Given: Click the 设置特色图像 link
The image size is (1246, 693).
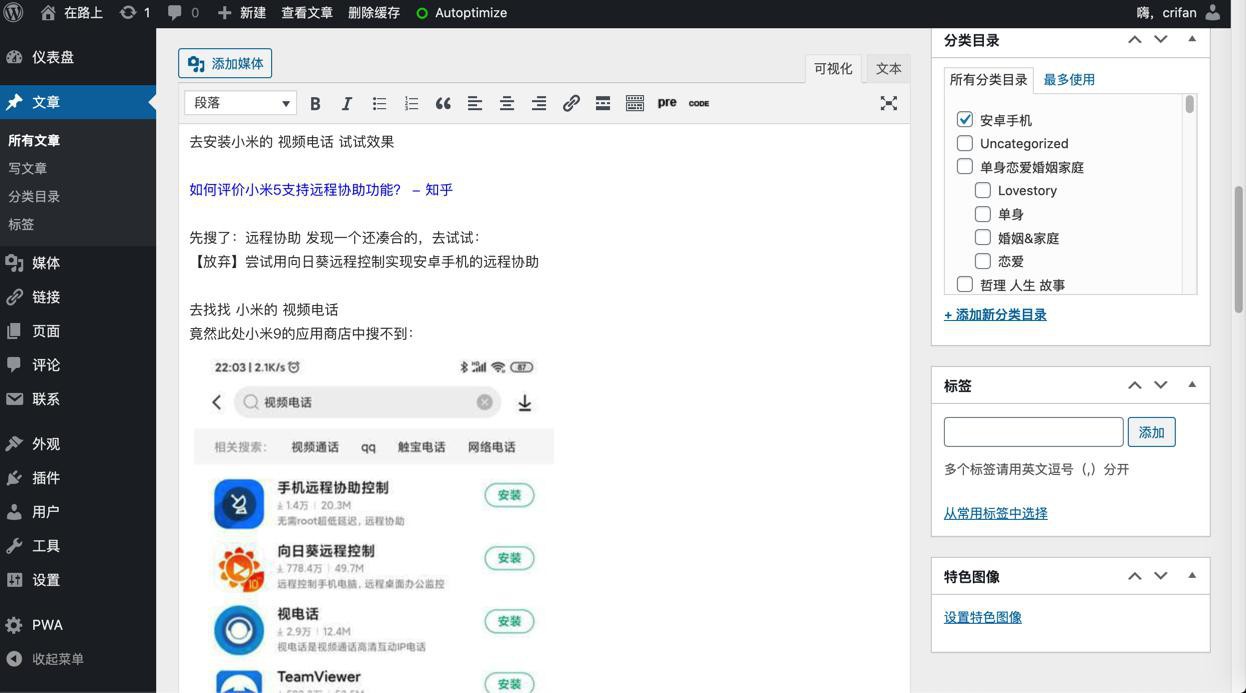Looking at the screenshot, I should tap(983, 617).
